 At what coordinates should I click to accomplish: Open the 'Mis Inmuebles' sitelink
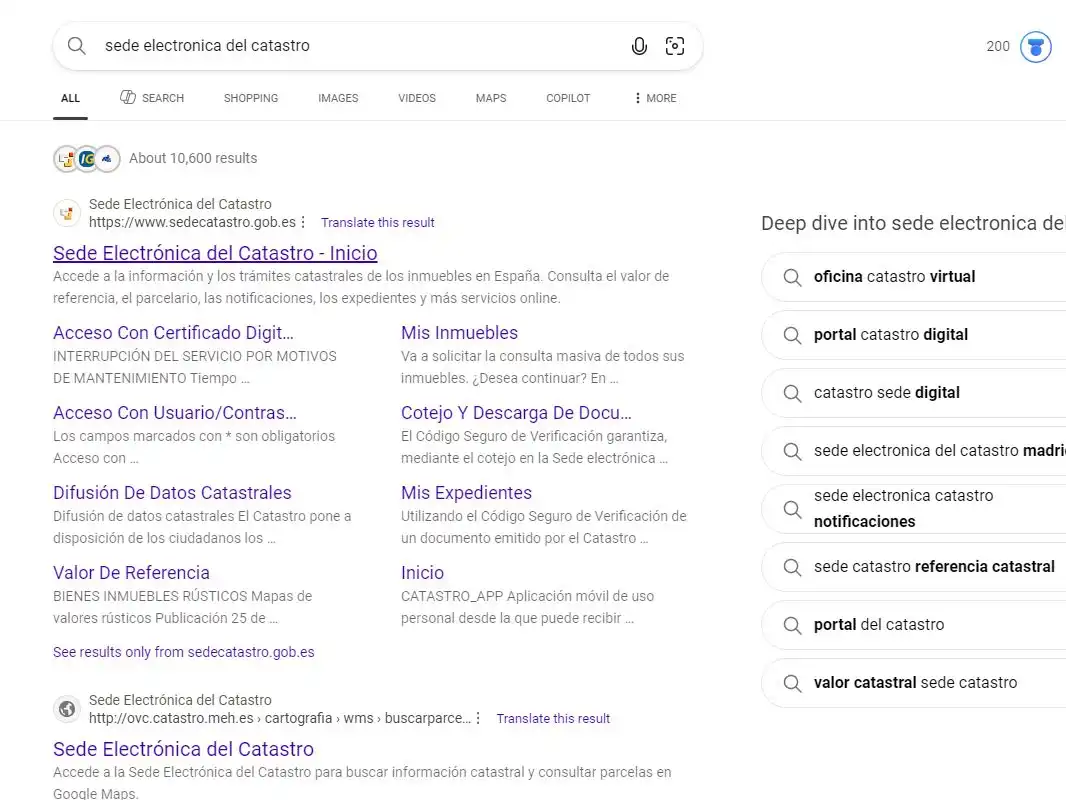pyautogui.click(x=460, y=332)
